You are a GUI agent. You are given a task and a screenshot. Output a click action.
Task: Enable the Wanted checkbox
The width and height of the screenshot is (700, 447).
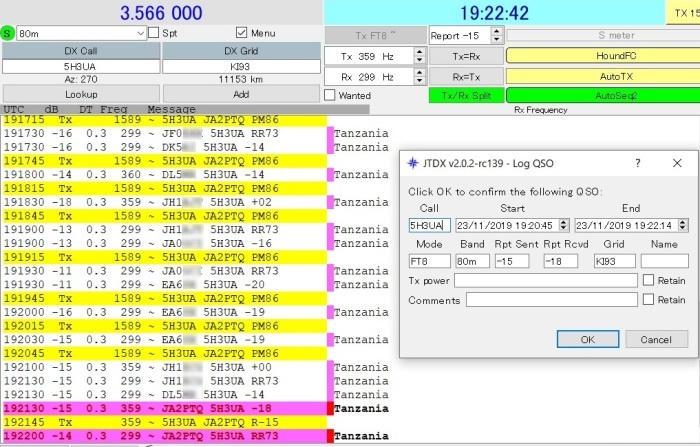pos(330,95)
